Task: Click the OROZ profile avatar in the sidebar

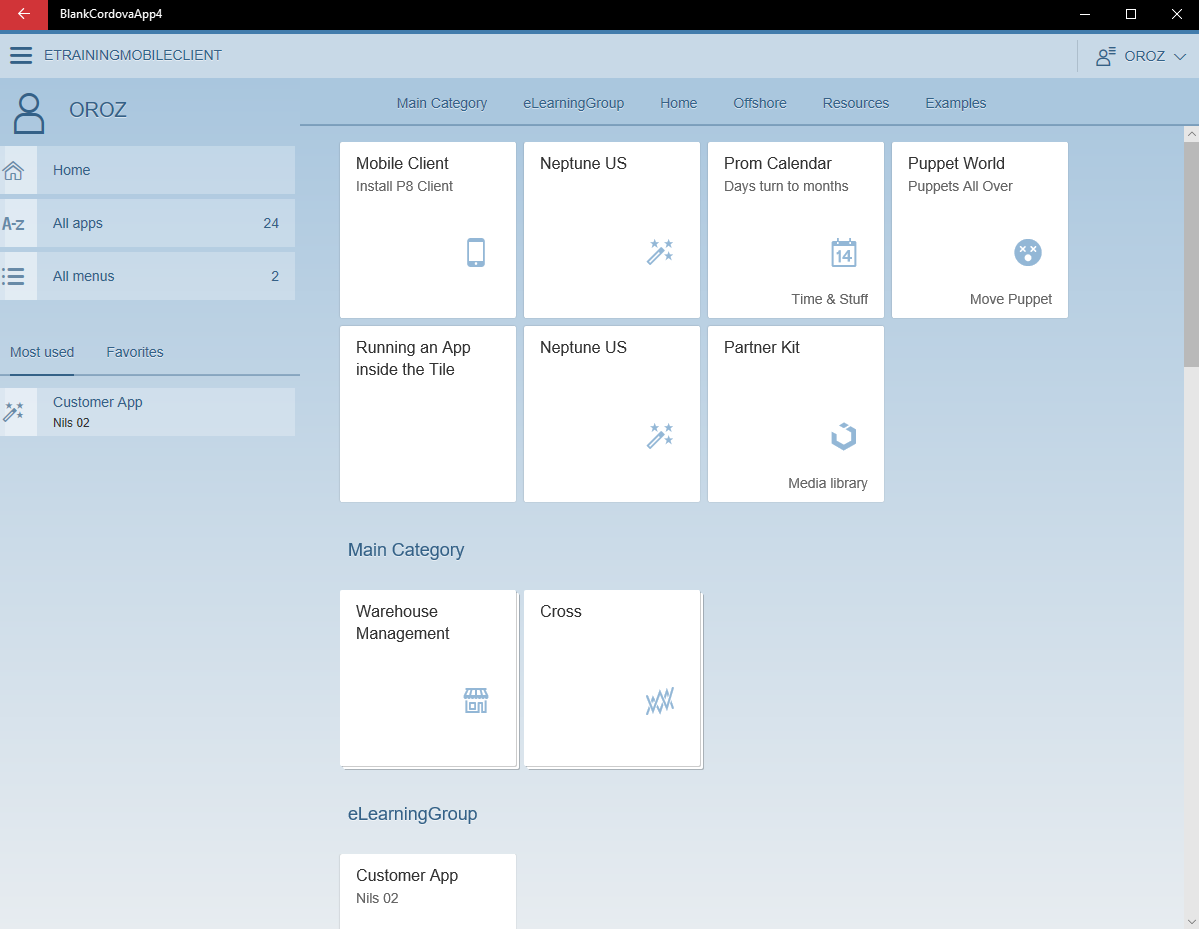Action: 28,113
